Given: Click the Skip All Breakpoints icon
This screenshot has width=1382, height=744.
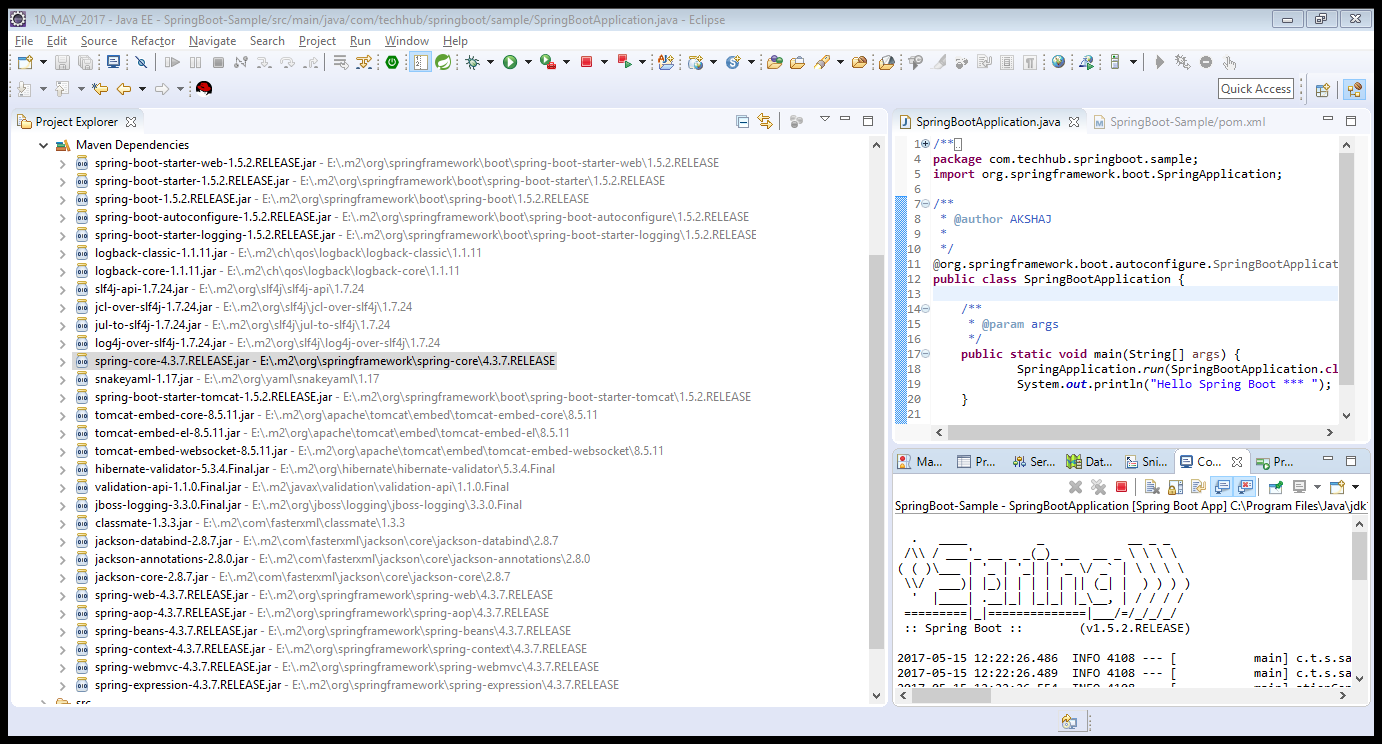Looking at the screenshot, I should [140, 61].
